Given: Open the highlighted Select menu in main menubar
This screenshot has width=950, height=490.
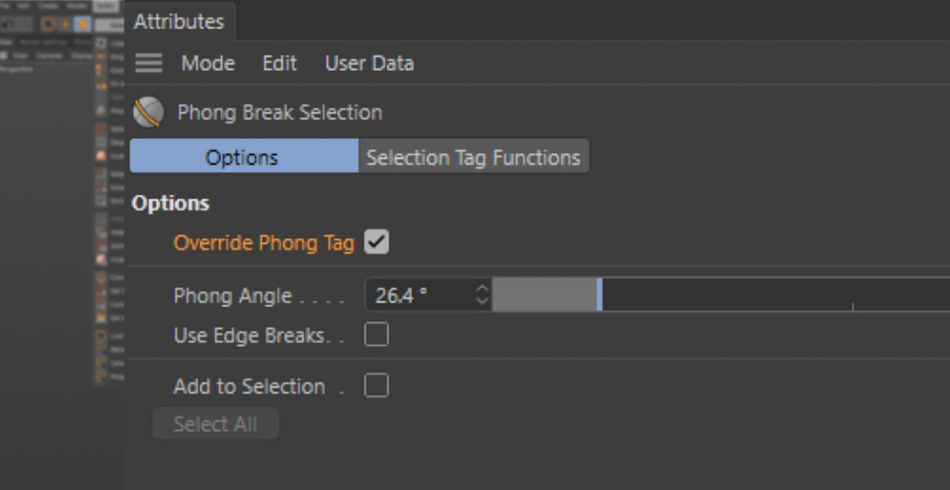Looking at the screenshot, I should [106, 6].
